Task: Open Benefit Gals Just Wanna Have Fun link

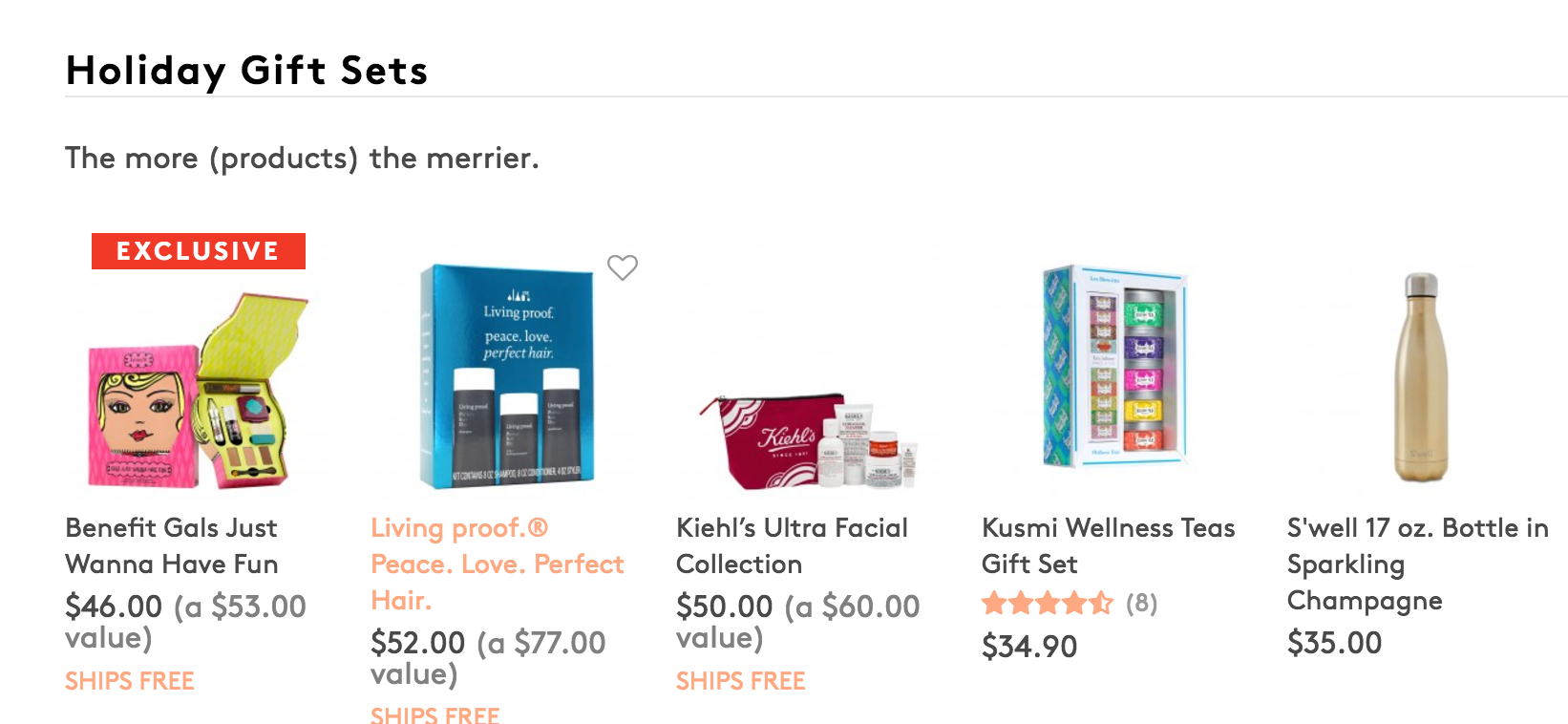Action: pyautogui.click(x=172, y=545)
